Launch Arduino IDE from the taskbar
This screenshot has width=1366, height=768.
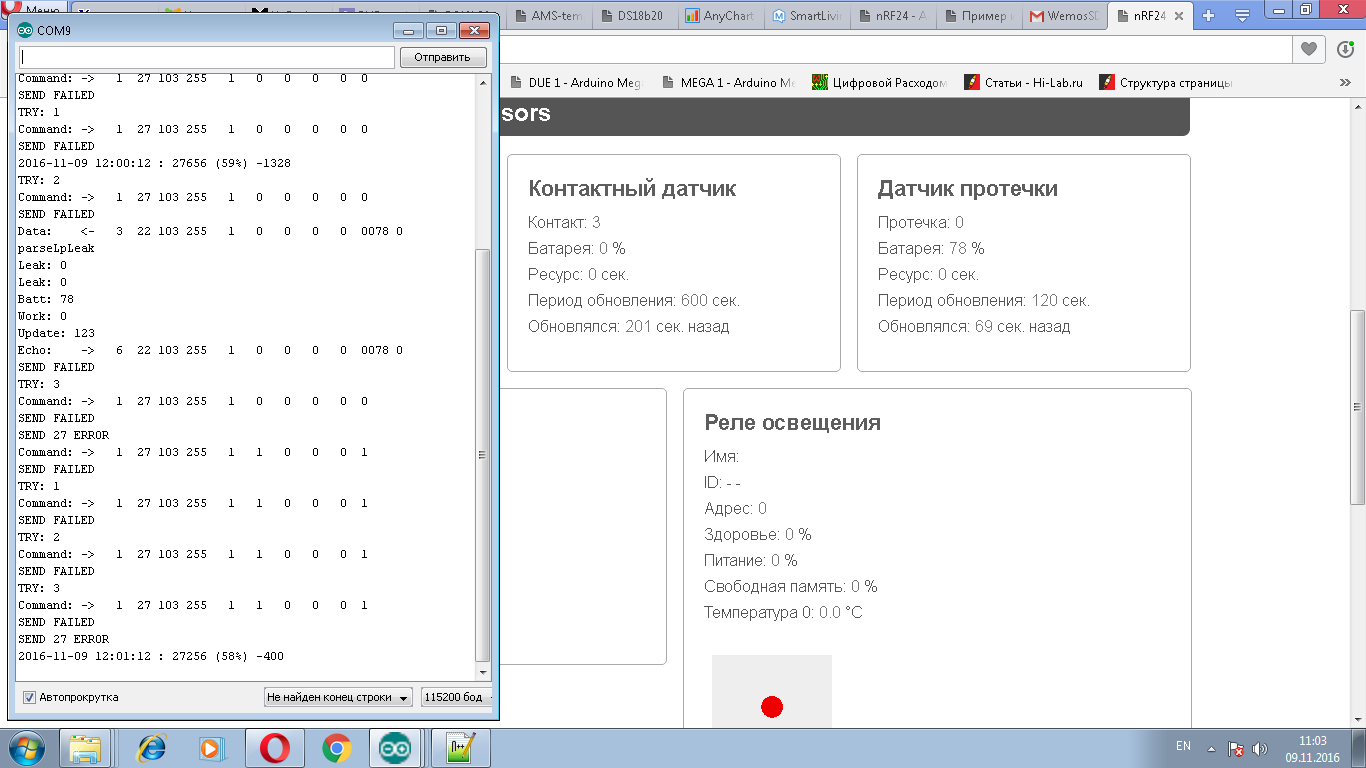pos(394,747)
